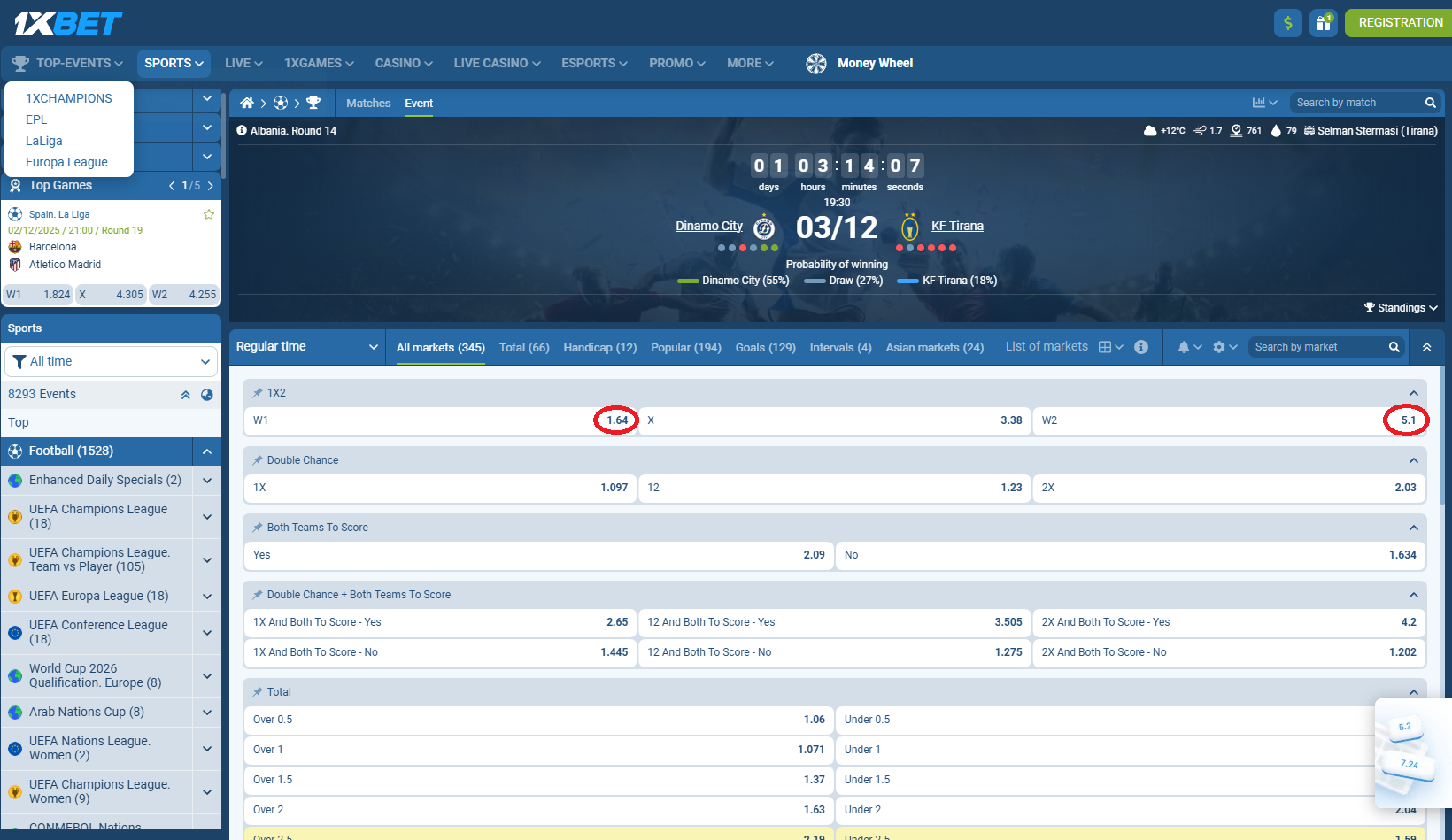Screen dimensions: 1452x840
Task: Open the Regular time dropdown
Action: (x=306, y=347)
